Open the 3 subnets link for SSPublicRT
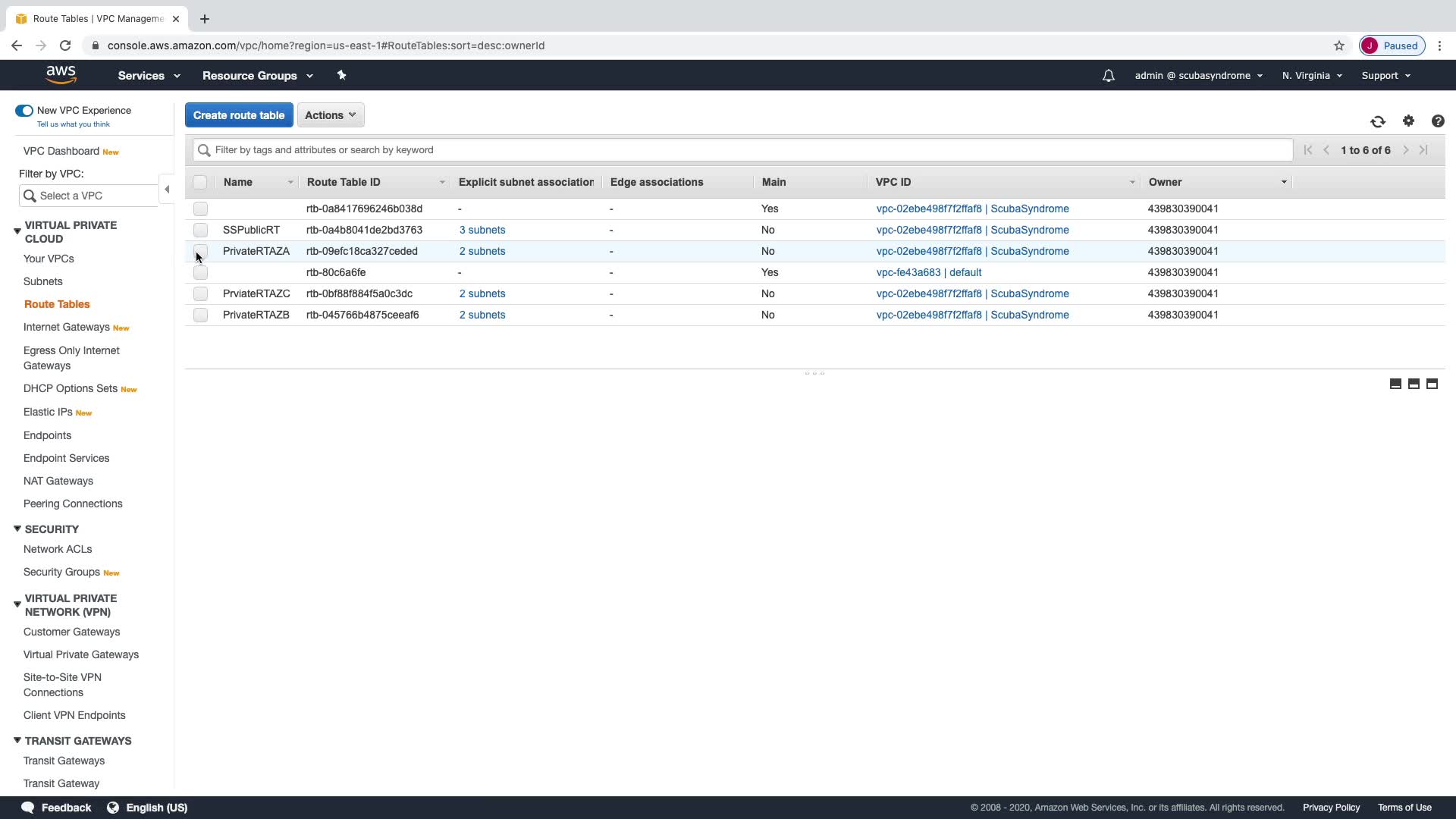 [x=482, y=230]
